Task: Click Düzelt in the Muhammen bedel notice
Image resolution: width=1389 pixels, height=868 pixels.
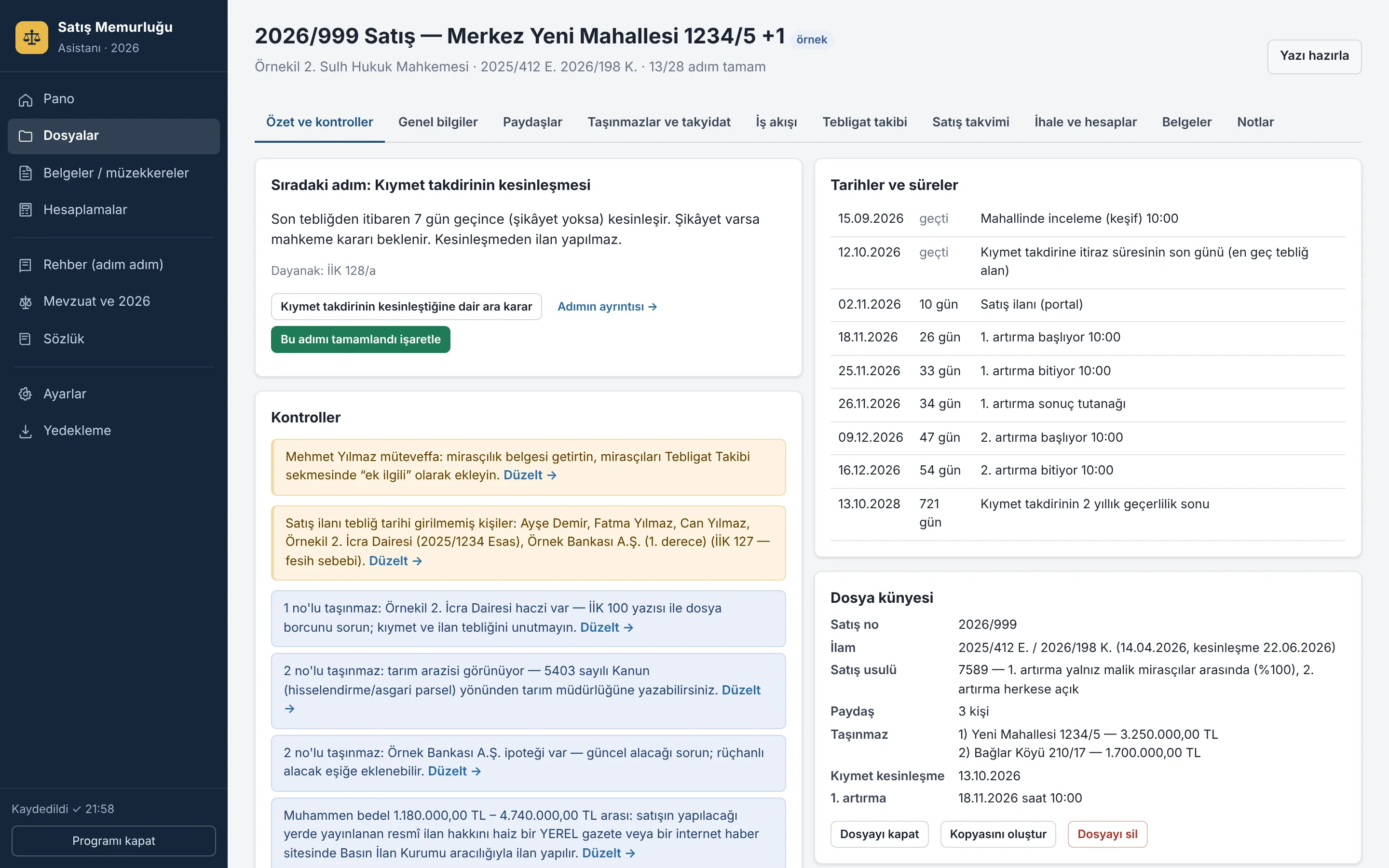Action: coord(608,853)
